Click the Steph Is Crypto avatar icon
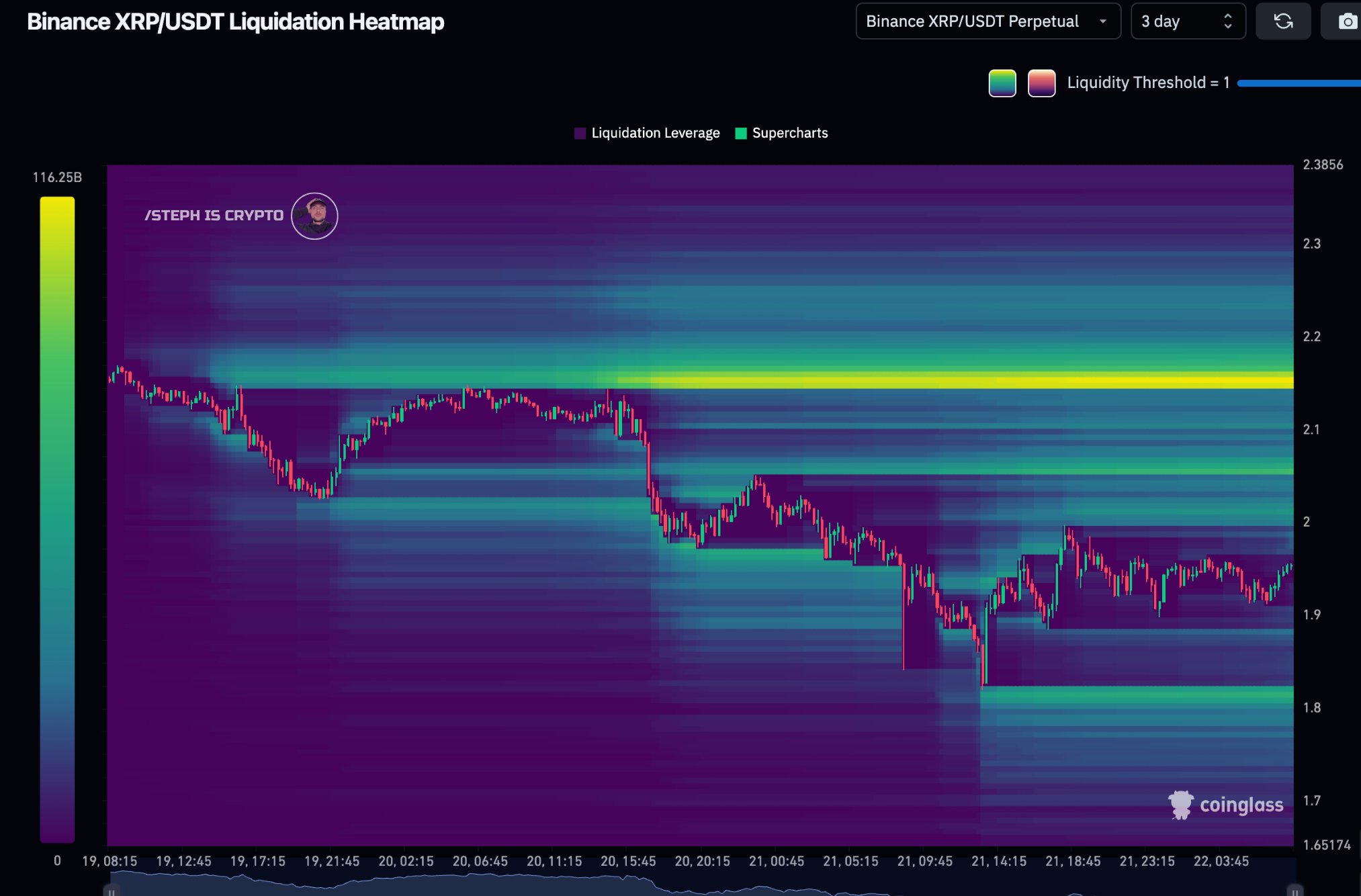Viewport: 1361px width, 896px height. tap(314, 216)
